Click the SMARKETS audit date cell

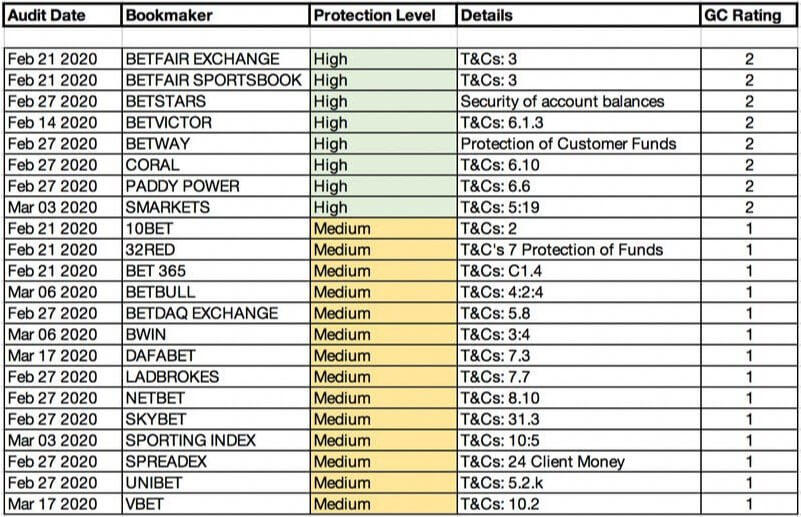(62, 207)
